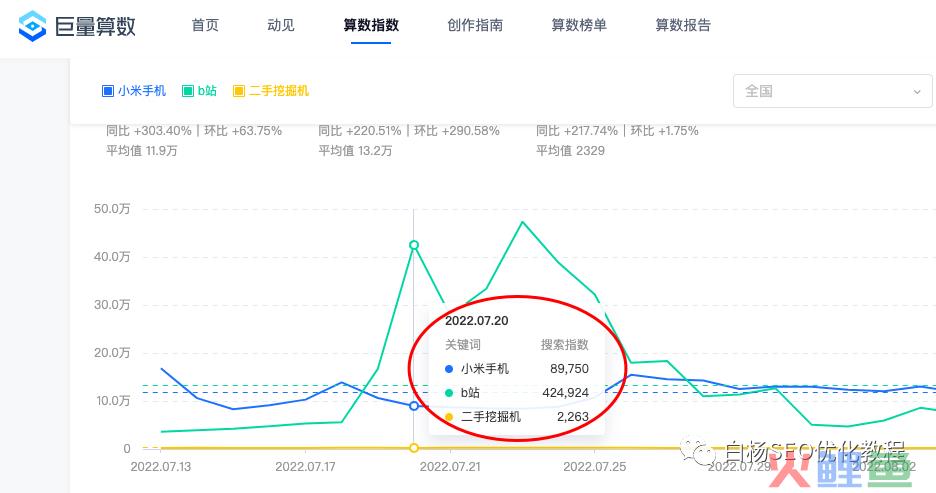Click the 同比 +220.51% statistic
Image resolution: width=936 pixels, height=493 pixels.
coord(360,131)
